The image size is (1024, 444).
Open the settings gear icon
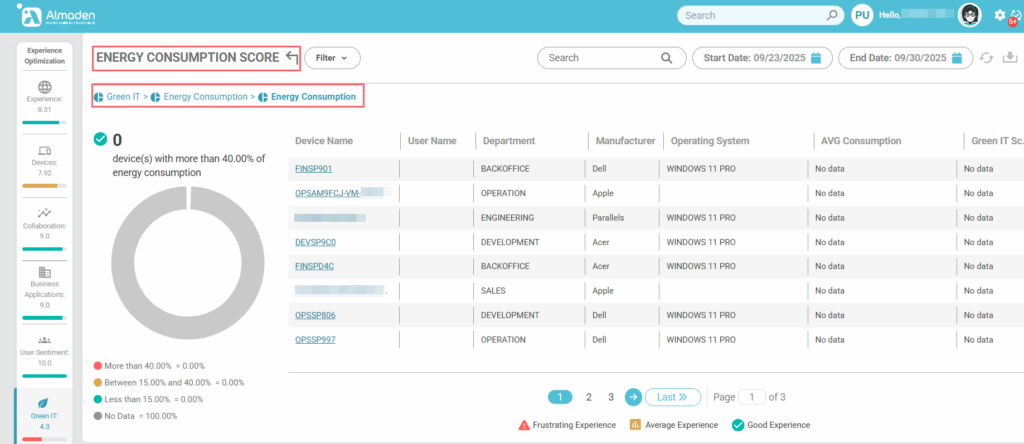coord(1000,15)
